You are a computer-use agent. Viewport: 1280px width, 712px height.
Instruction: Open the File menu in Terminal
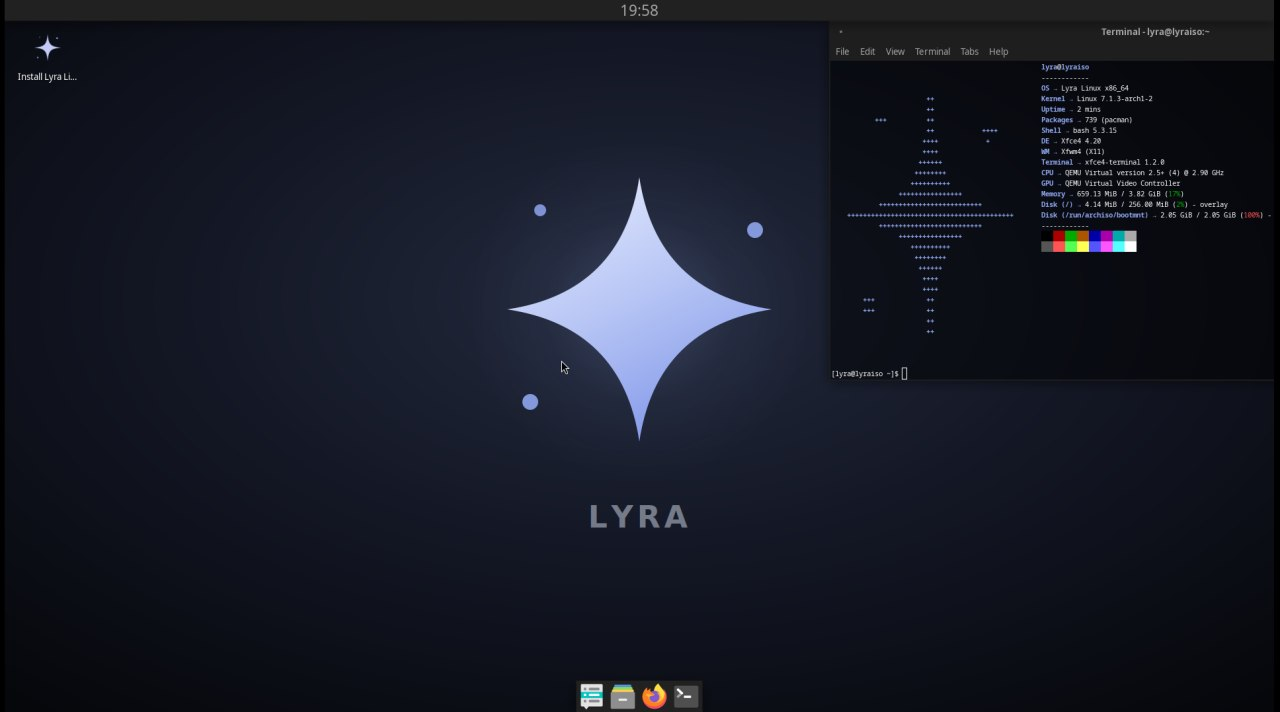pyautogui.click(x=842, y=52)
